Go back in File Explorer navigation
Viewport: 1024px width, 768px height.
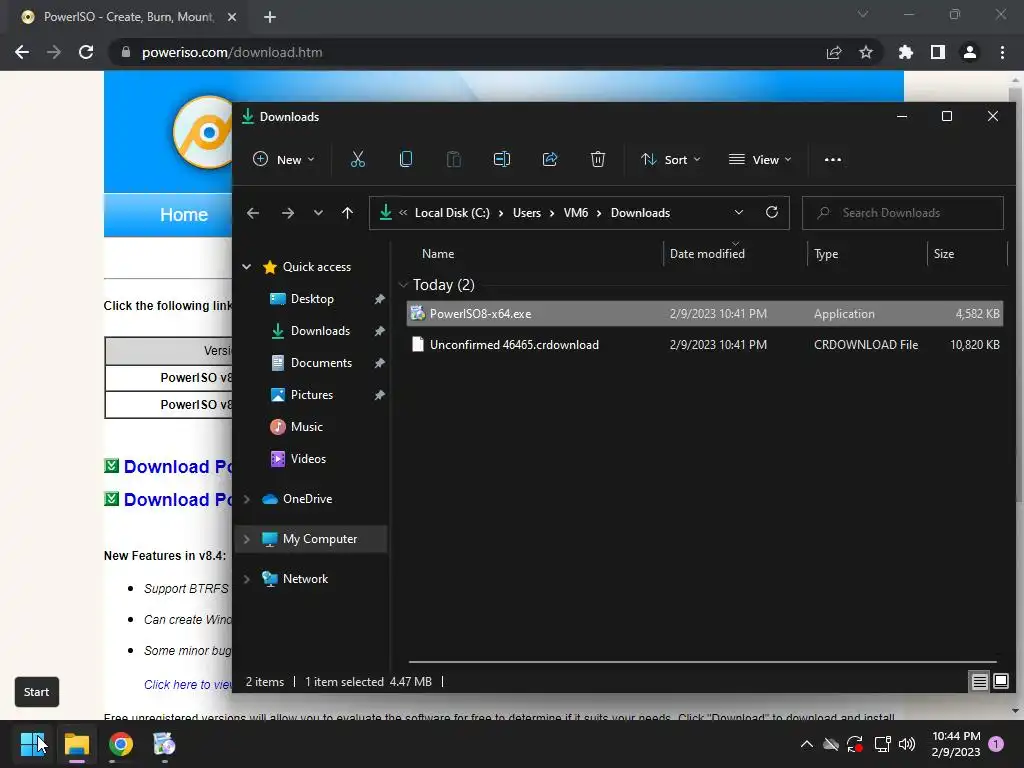point(253,213)
